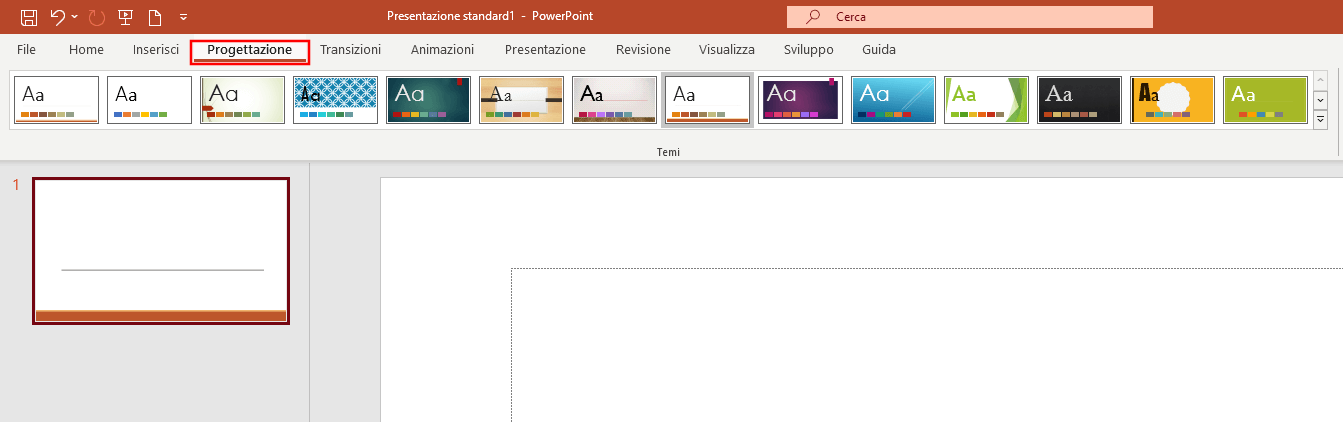This screenshot has height=422, width=1343.
Task: Expand the full Temi themes gallery
Action: click(1320, 119)
